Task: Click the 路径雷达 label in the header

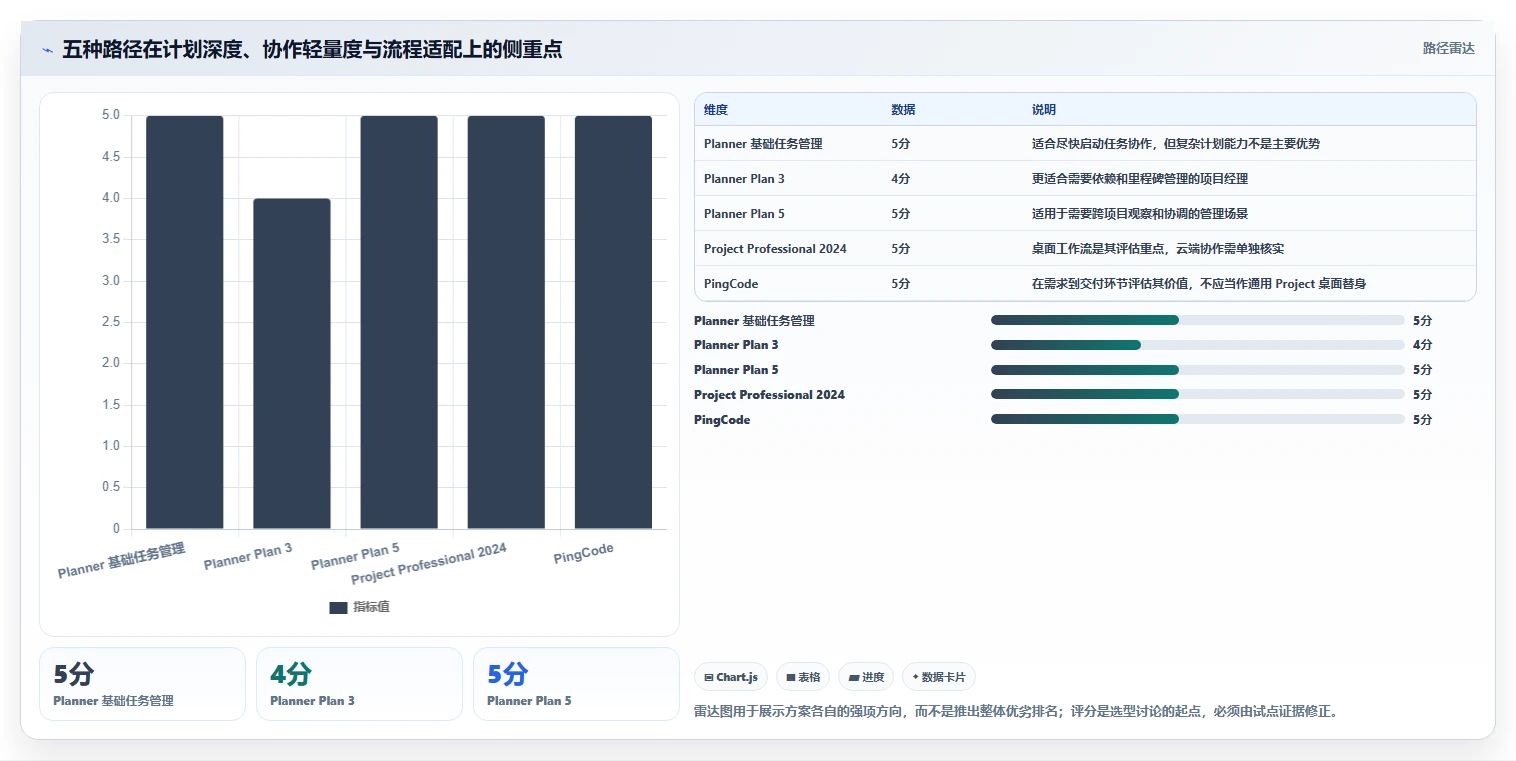Action: 1448,48
